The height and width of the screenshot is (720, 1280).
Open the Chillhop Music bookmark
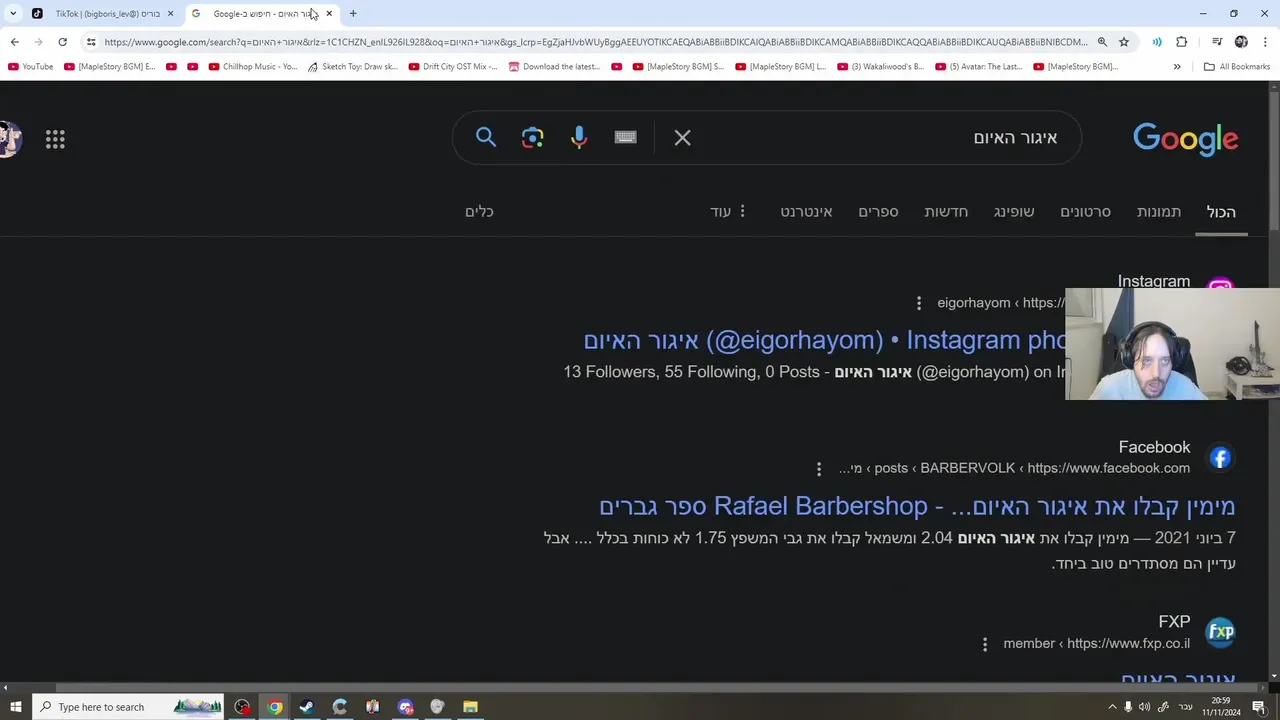(253, 67)
